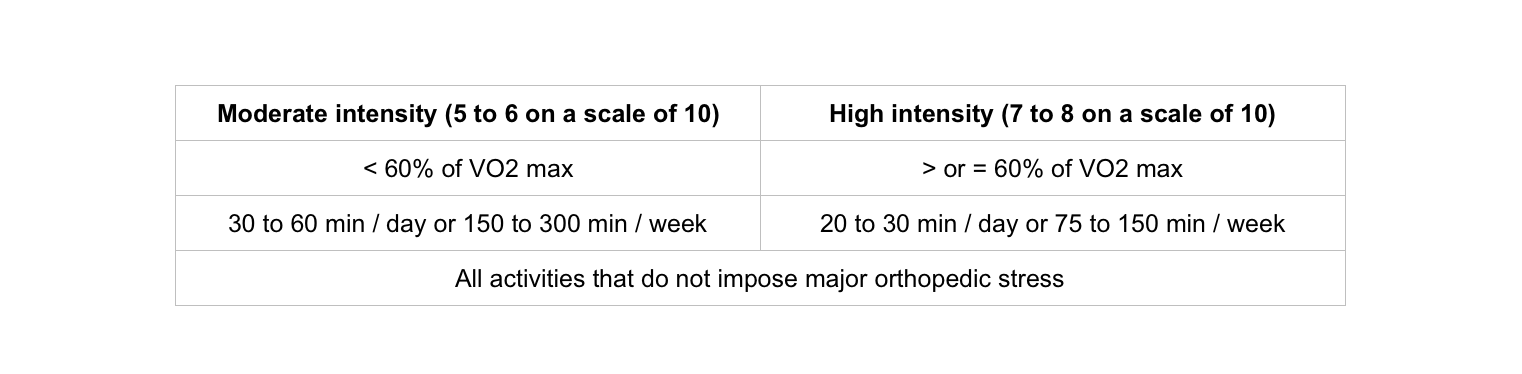Select the cell starting '20 to 30 min'
The height and width of the screenshot is (374, 1522).
click(1052, 223)
